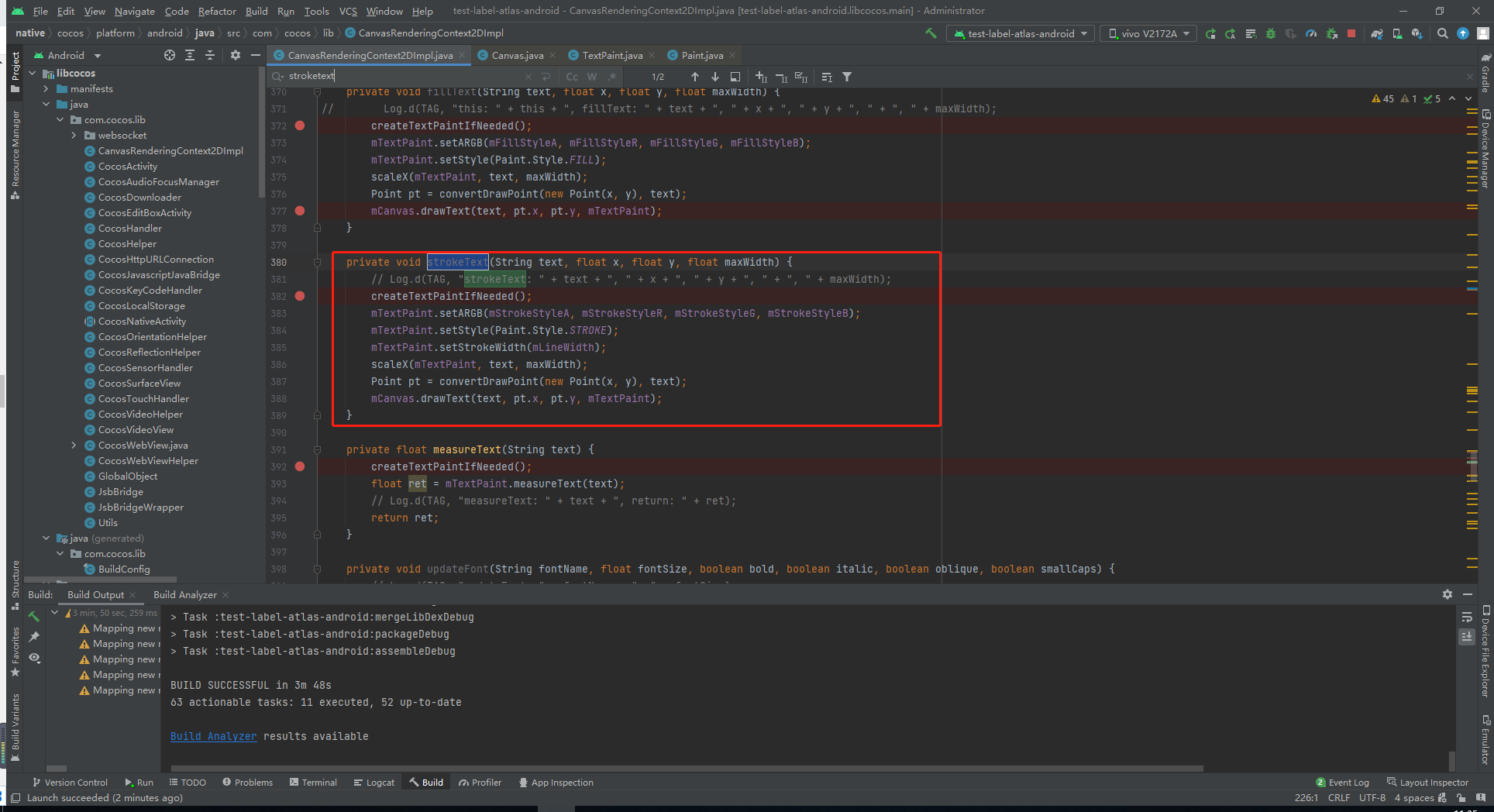Jump to next search occurrence arrow
1494x812 pixels.
(714, 77)
